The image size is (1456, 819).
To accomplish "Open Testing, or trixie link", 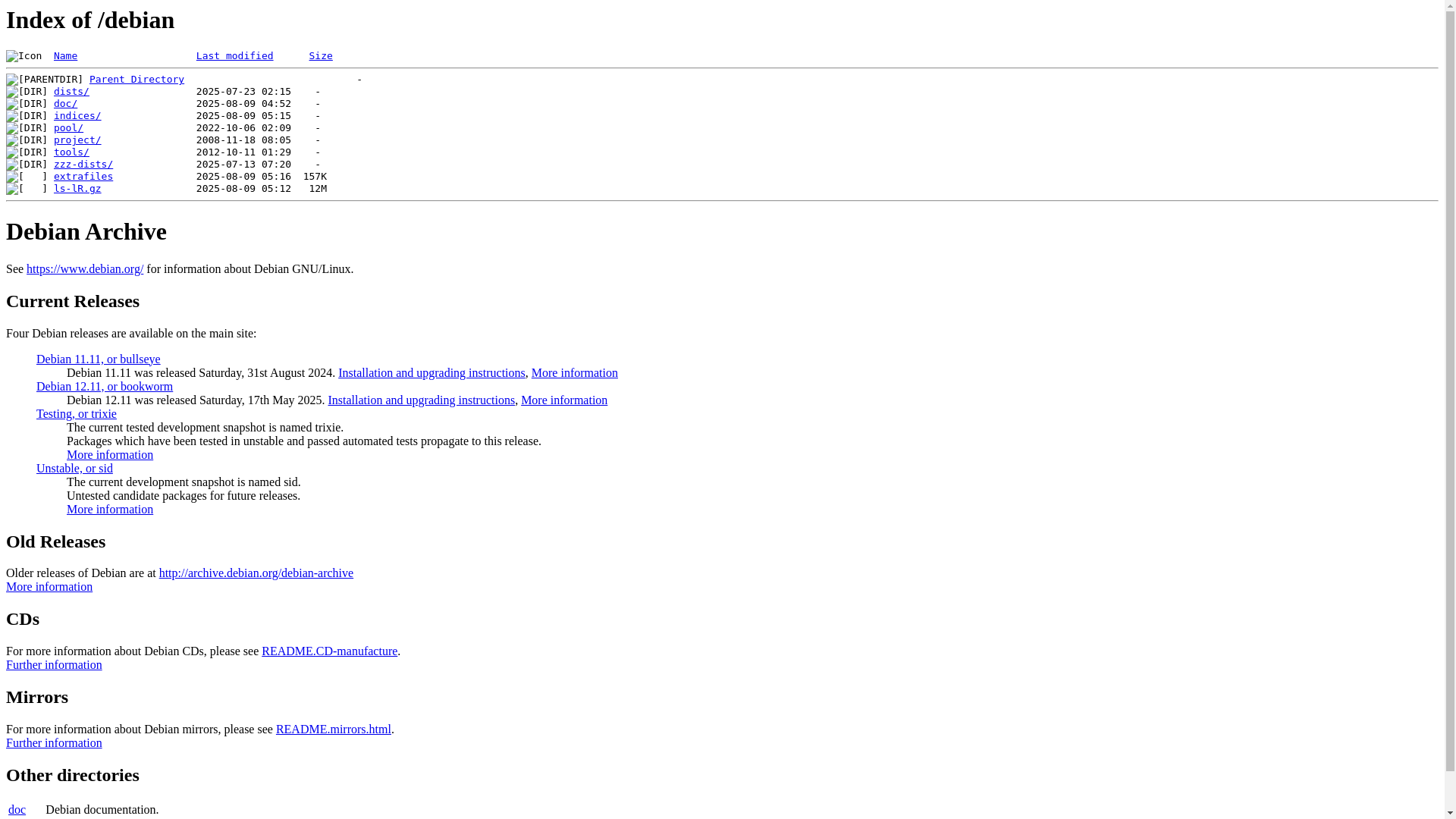I will 77,414.
